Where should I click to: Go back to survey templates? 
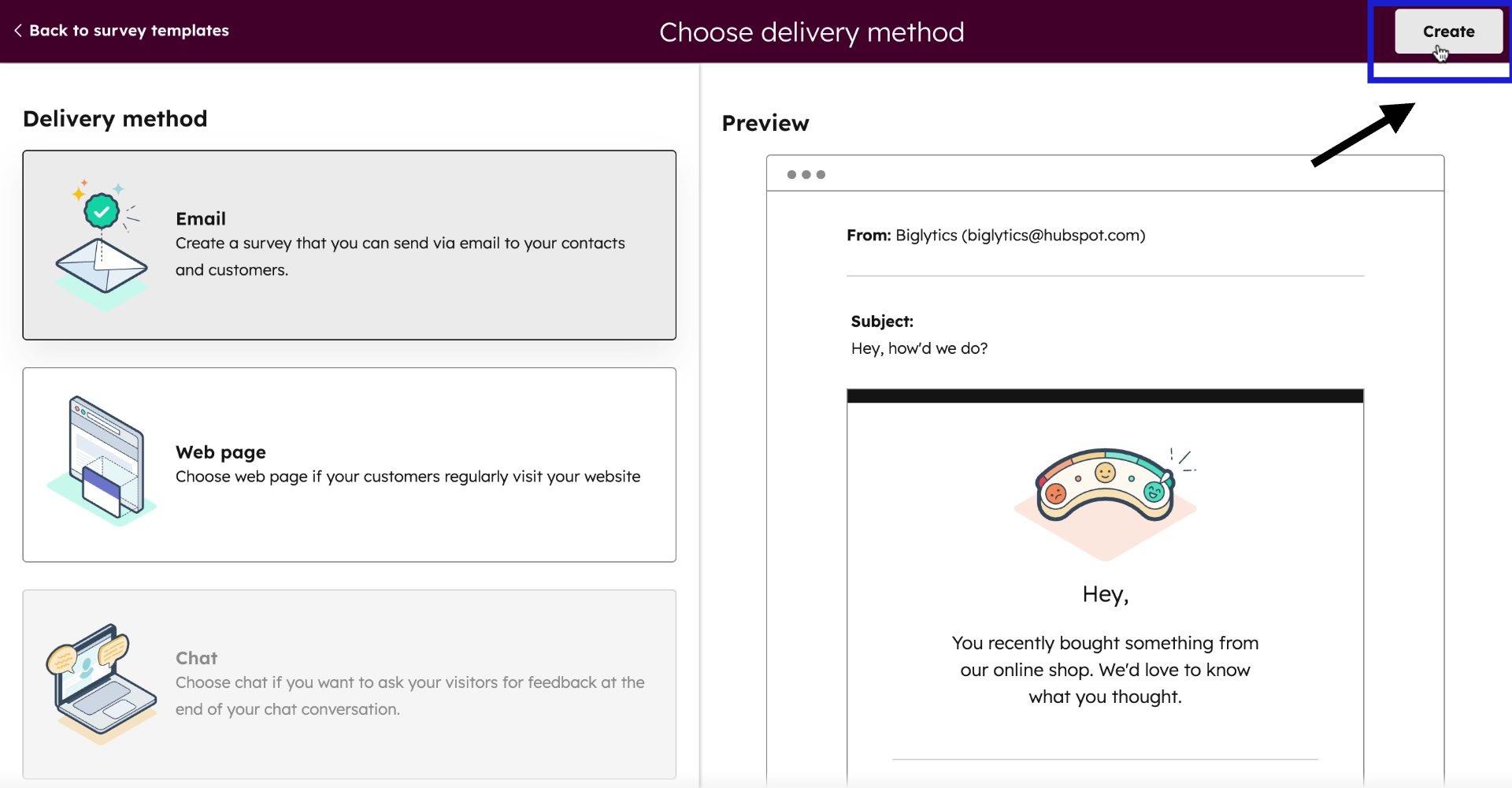[128, 31]
